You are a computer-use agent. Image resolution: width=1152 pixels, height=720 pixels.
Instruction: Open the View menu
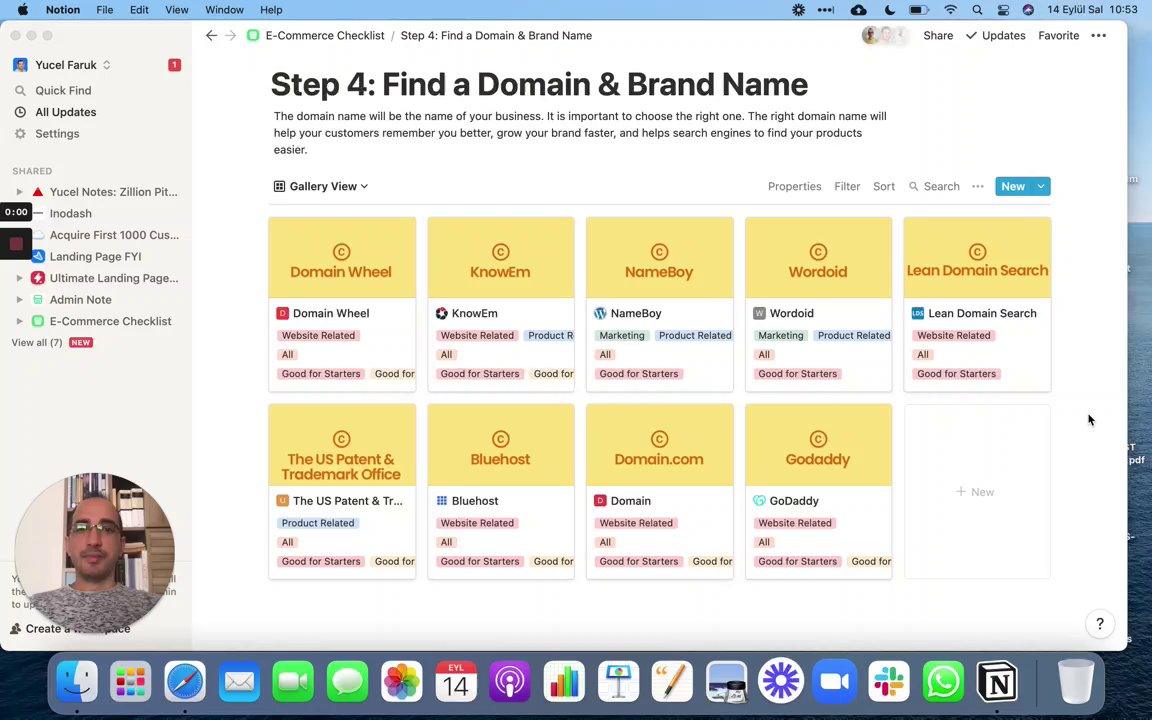(176, 10)
